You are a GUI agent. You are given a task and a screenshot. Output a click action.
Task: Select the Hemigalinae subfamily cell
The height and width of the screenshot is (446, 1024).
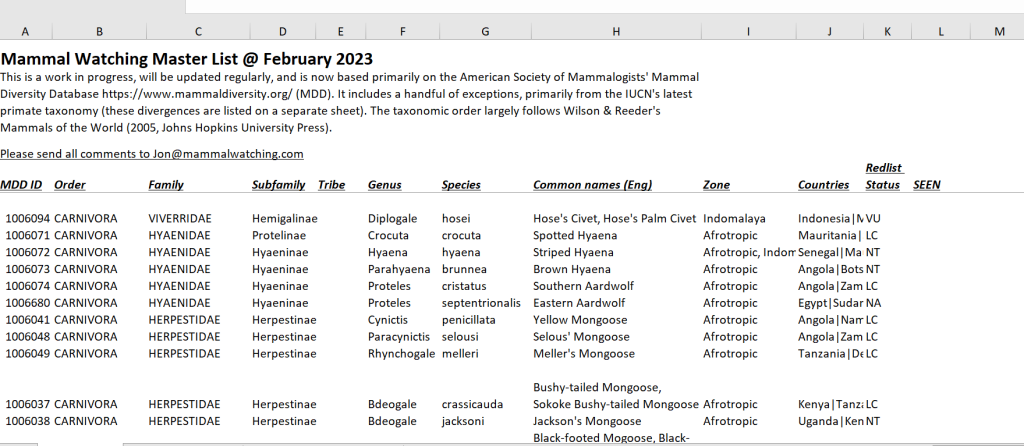tap(283, 219)
